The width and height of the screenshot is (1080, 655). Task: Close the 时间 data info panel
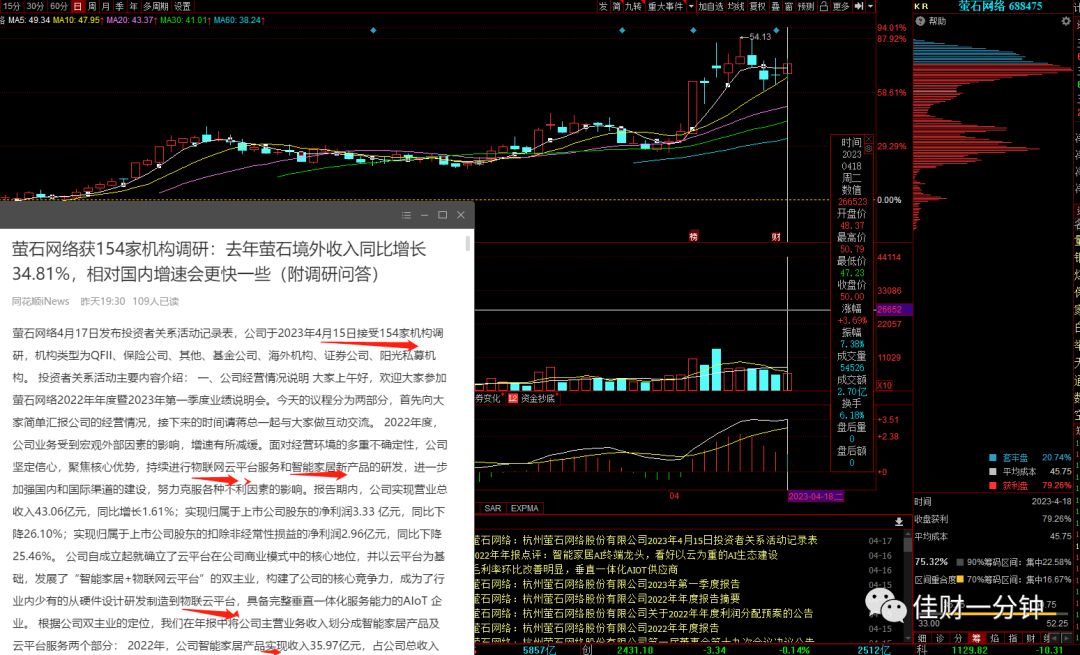tap(869, 138)
